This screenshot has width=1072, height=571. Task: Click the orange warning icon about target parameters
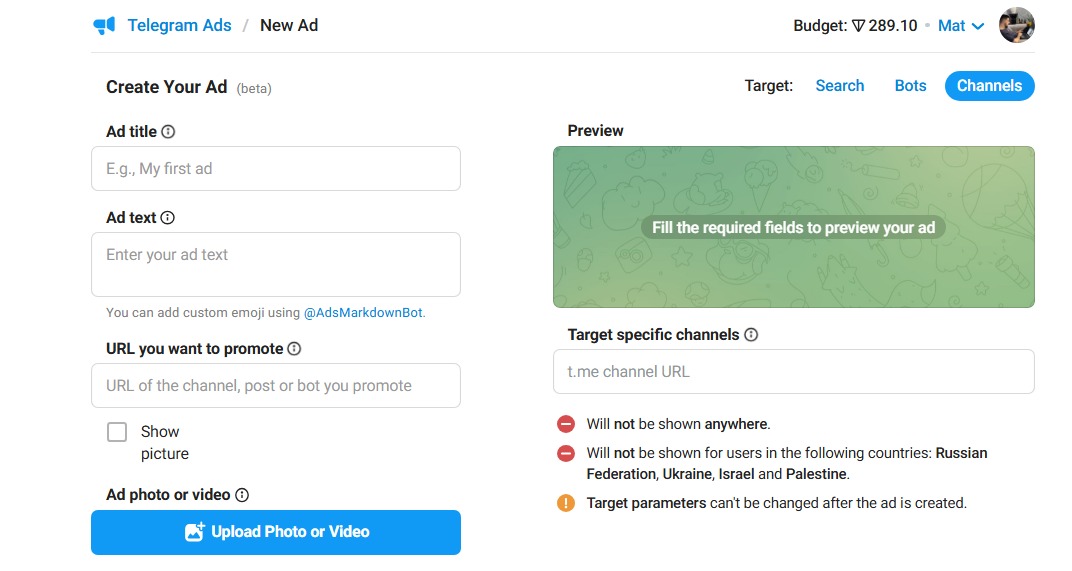(x=566, y=503)
